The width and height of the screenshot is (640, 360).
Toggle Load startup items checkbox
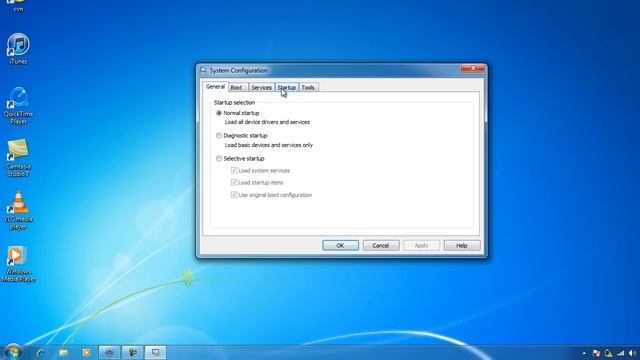234,182
